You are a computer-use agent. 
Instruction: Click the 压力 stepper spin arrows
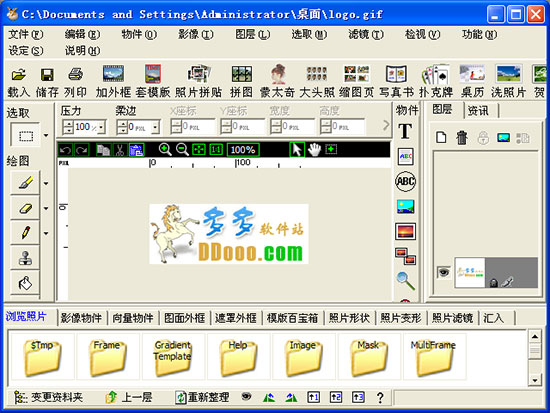[x=68, y=127]
